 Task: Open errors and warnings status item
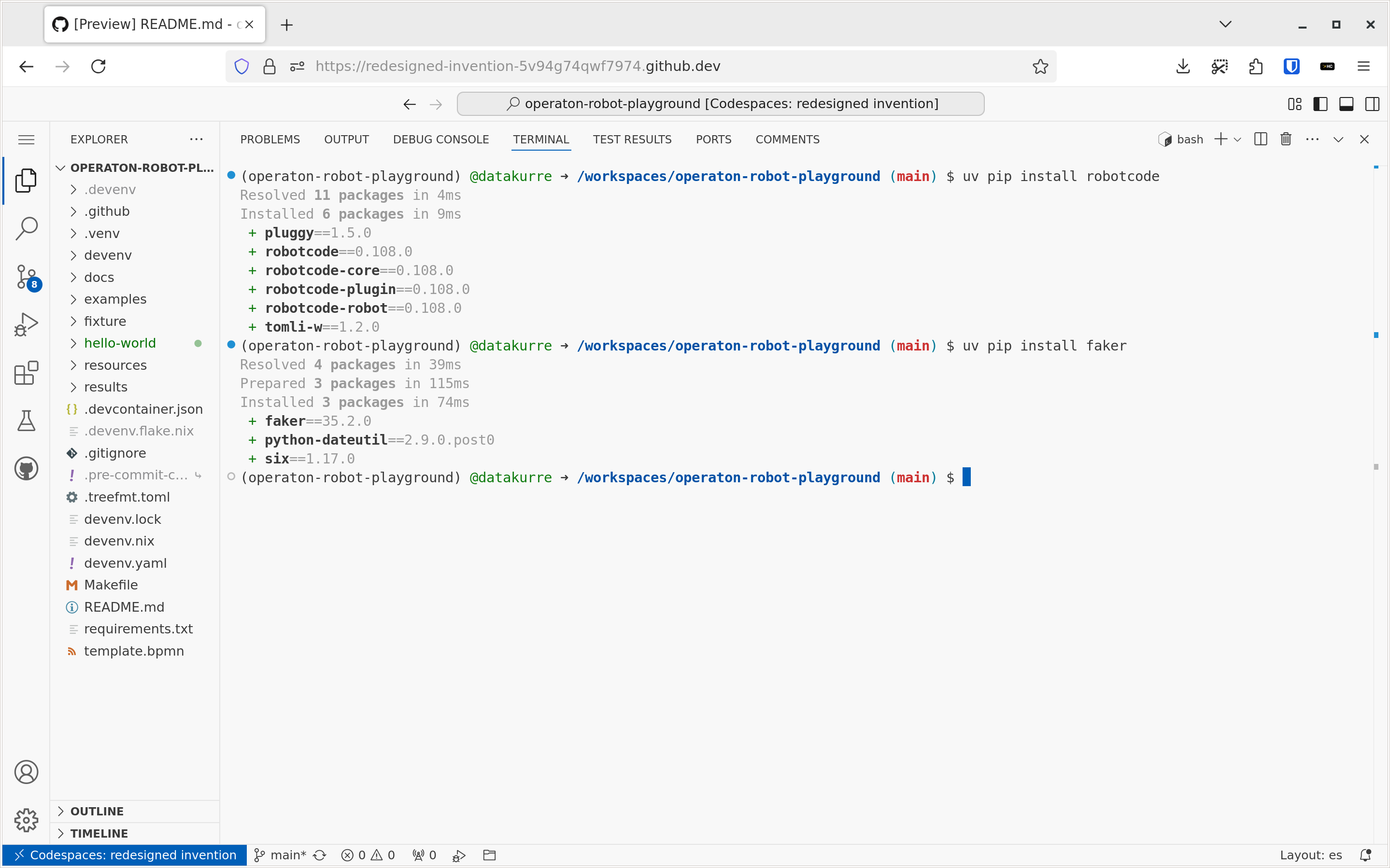click(368, 855)
